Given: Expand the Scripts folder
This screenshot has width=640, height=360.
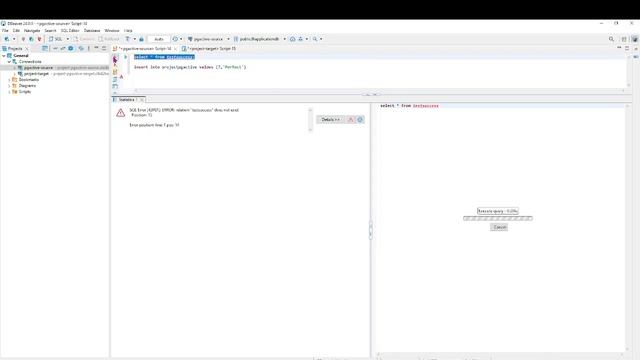Looking at the screenshot, I should pos(9,92).
